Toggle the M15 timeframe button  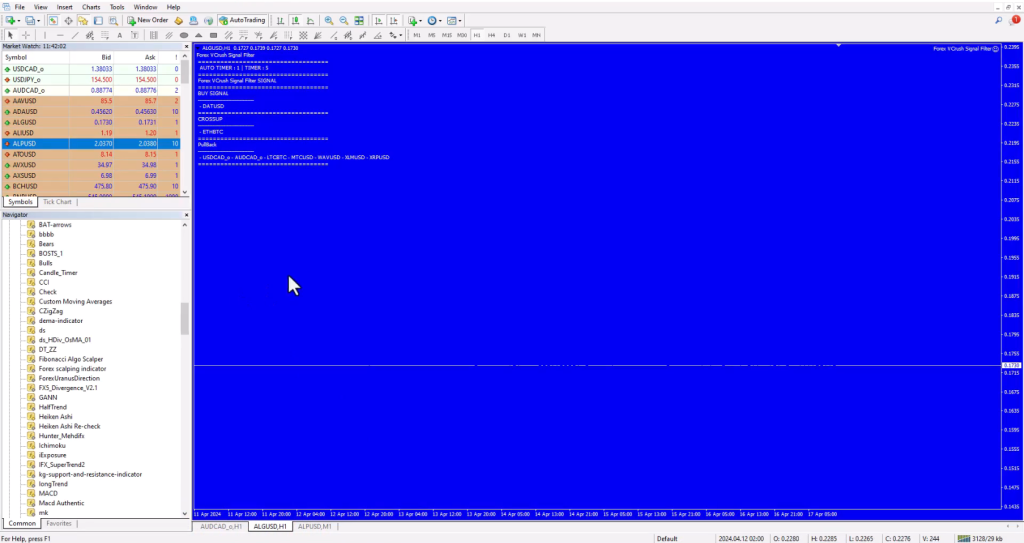point(447,35)
